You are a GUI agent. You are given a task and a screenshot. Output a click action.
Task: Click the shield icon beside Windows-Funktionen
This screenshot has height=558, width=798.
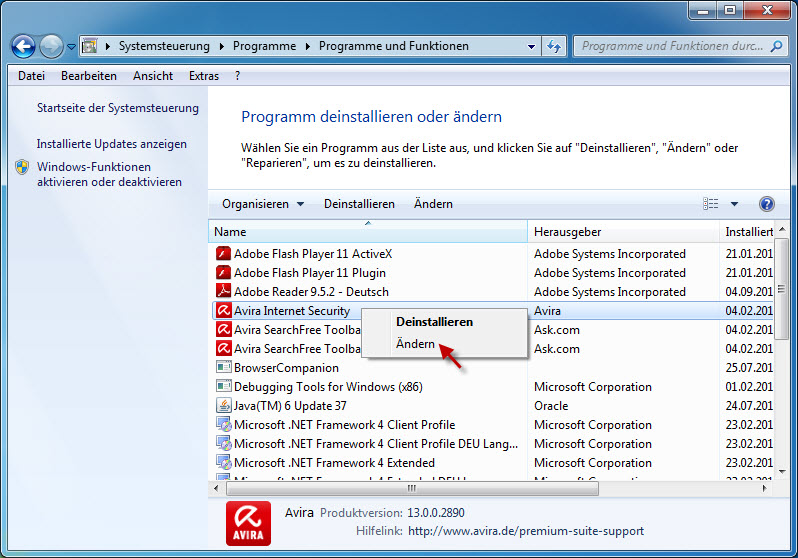click(x=22, y=167)
